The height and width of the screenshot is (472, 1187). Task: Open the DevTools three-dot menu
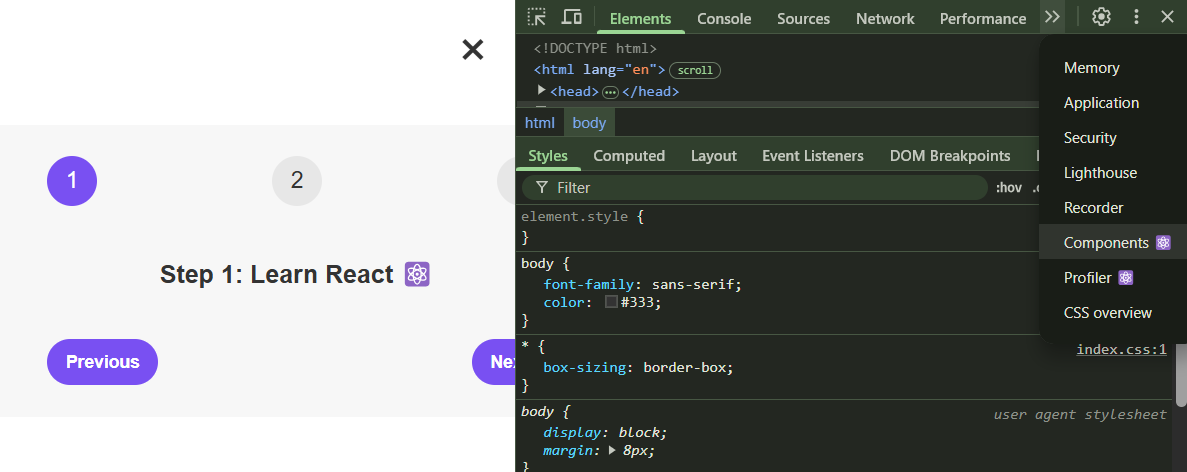(1136, 17)
